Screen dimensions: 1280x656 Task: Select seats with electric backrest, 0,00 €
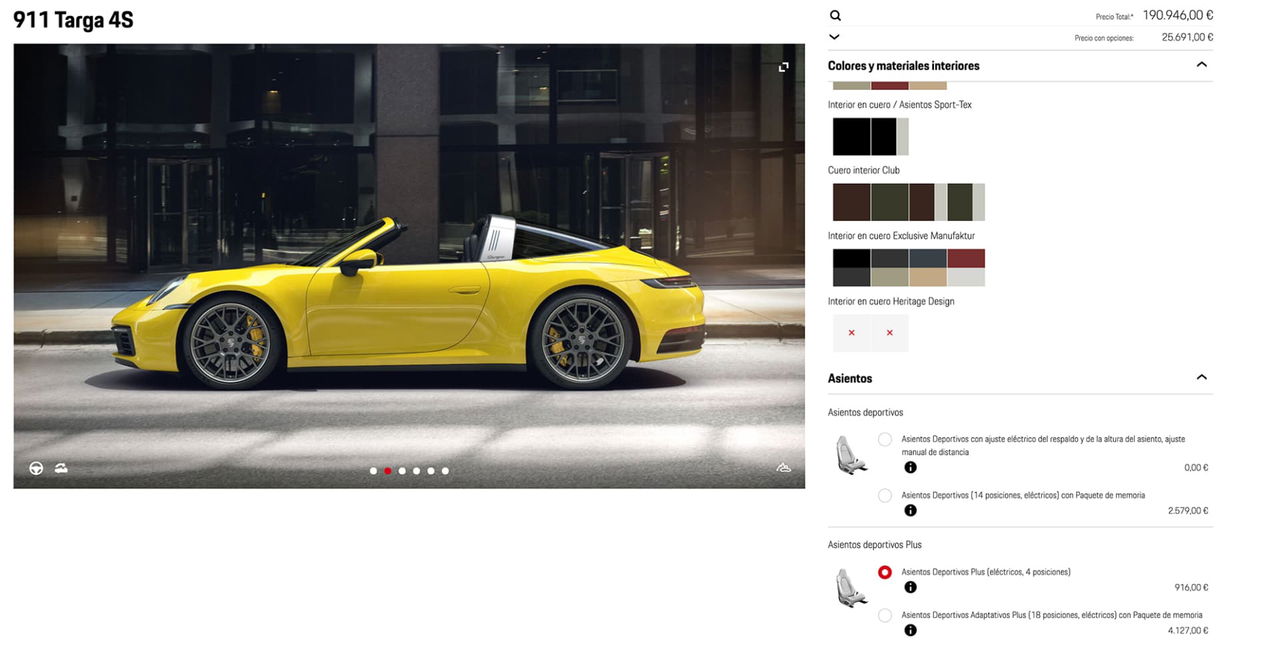coord(885,439)
